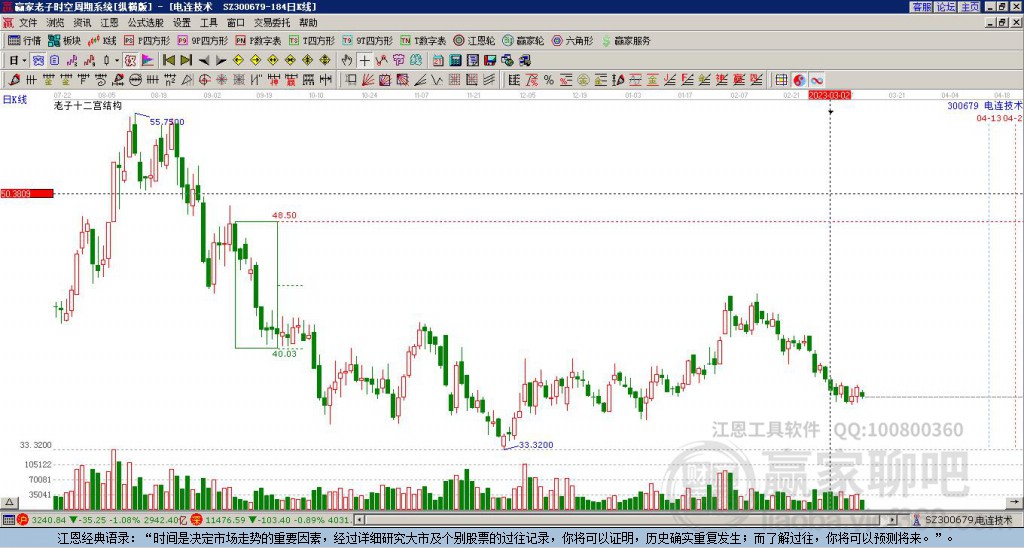Open the 江恩轮 Gann wheel
Screen dimensions: 1024x548
pyautogui.click(x=474, y=40)
